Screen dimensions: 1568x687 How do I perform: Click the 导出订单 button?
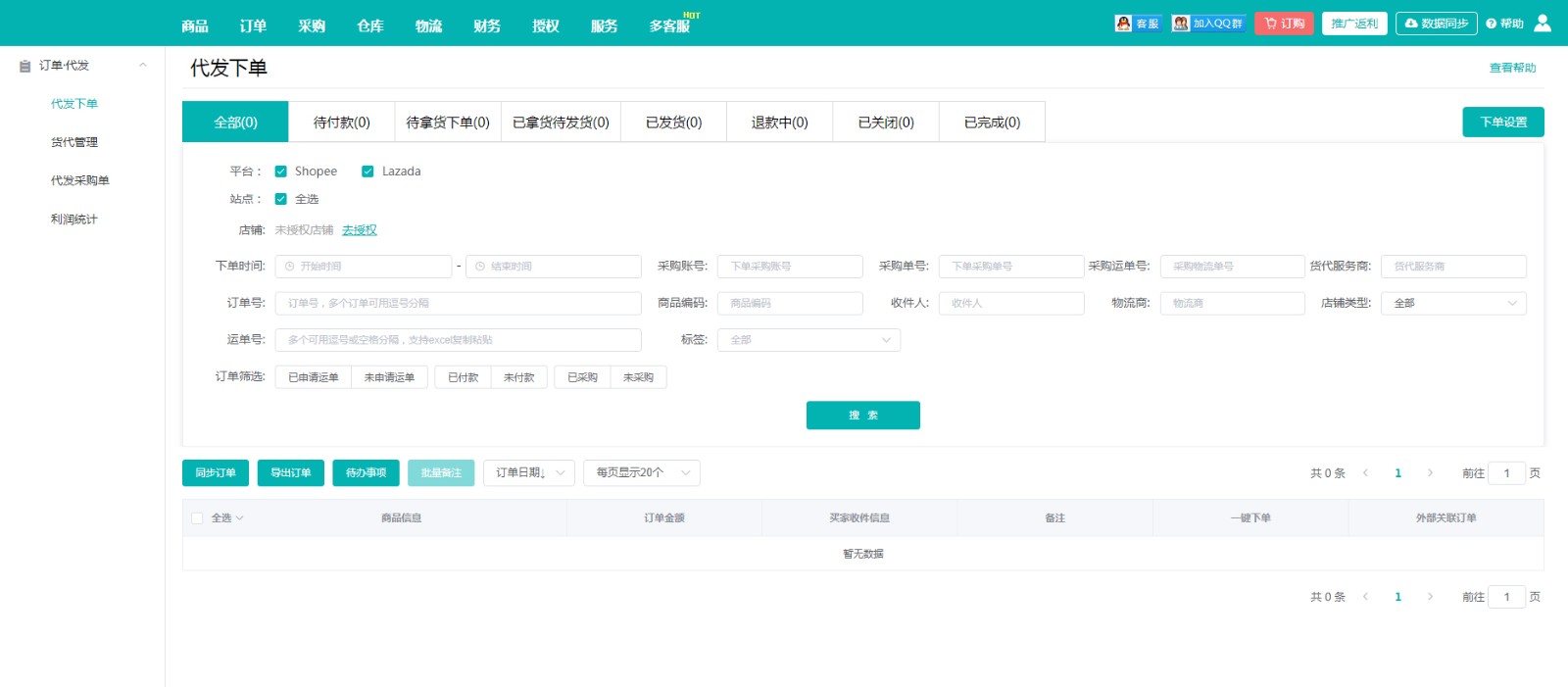[291, 473]
